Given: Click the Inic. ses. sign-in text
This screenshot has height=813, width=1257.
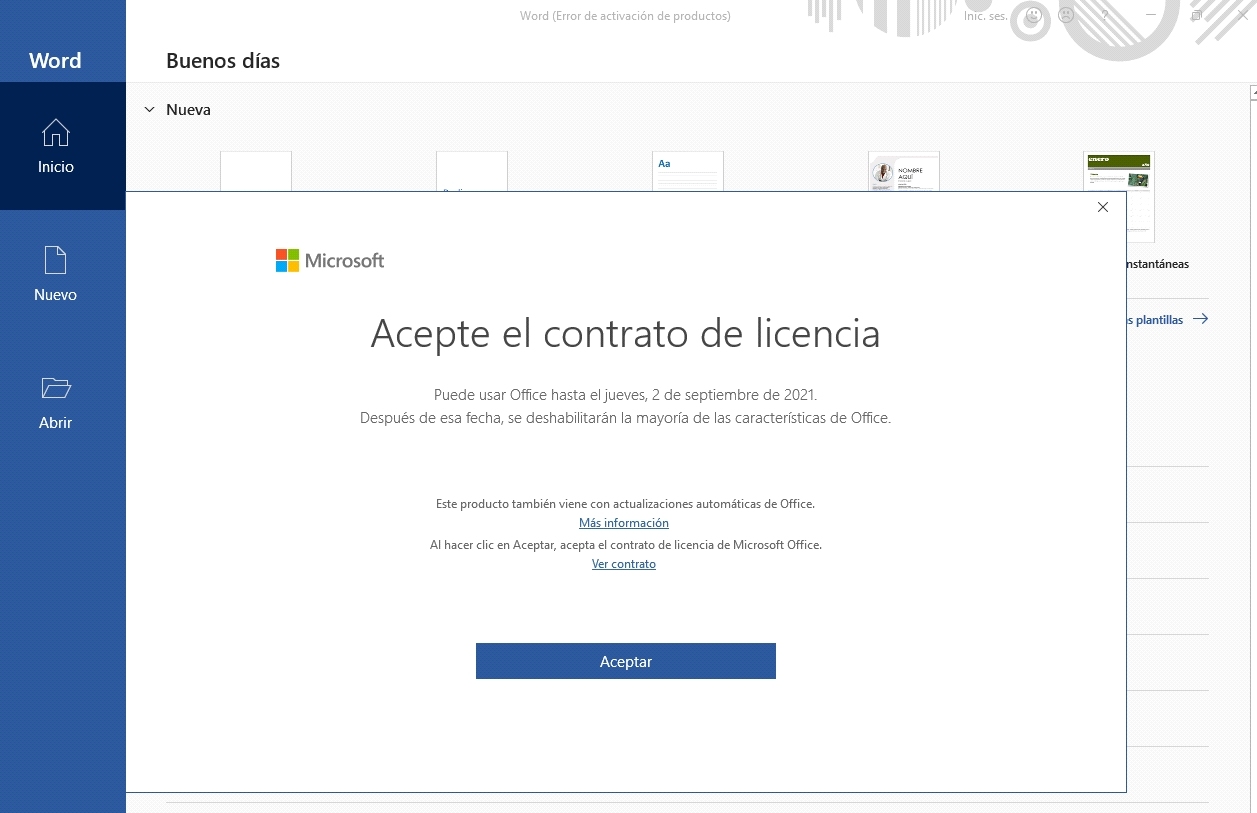Looking at the screenshot, I should pyautogui.click(x=985, y=16).
